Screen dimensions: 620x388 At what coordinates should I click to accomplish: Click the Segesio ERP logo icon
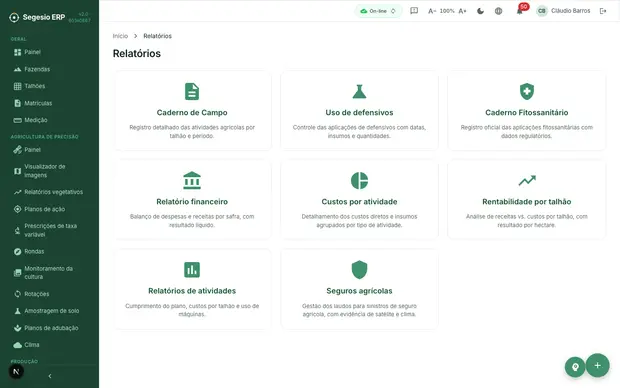coord(14,17)
